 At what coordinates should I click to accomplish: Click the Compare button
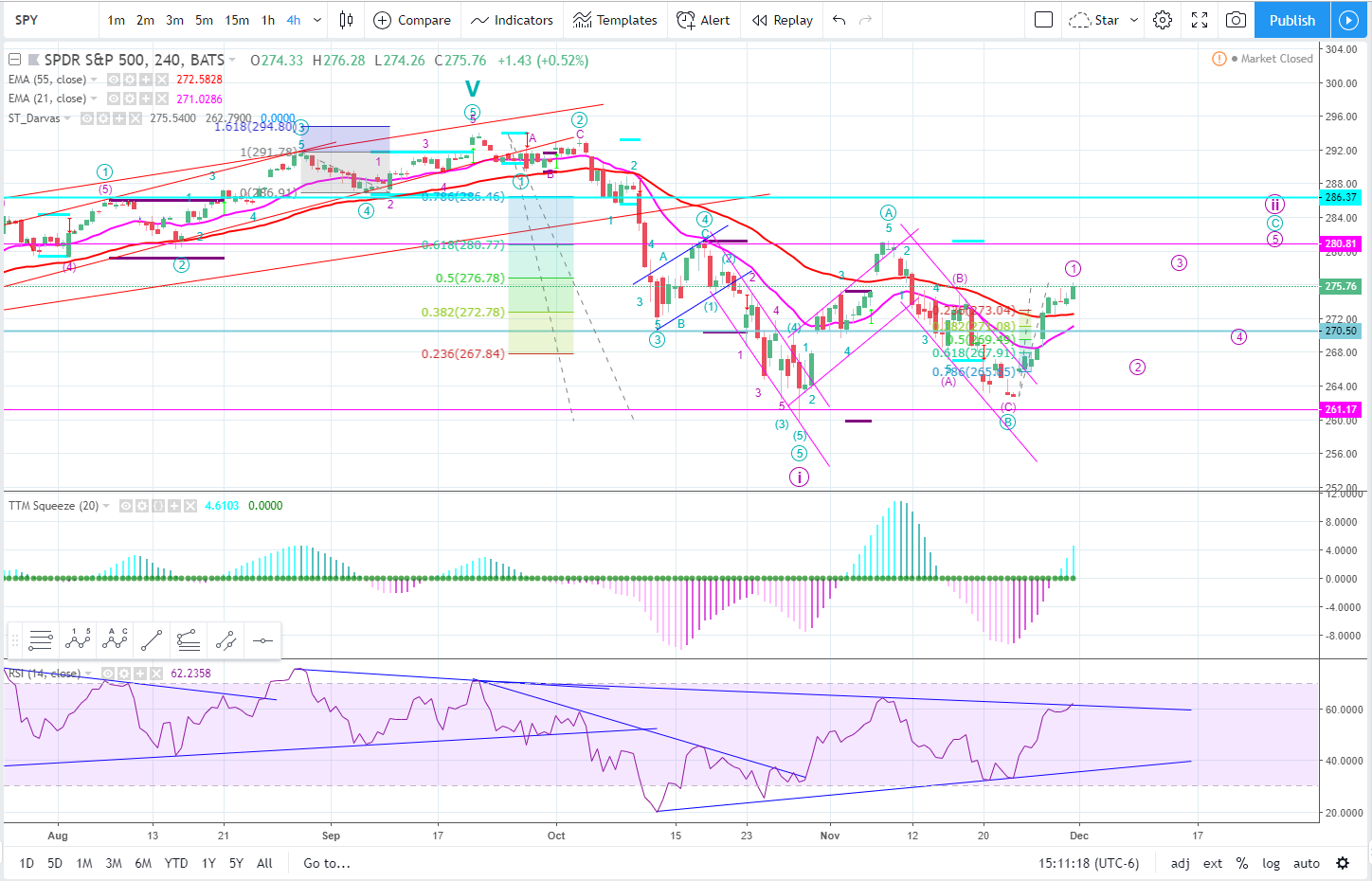click(412, 20)
